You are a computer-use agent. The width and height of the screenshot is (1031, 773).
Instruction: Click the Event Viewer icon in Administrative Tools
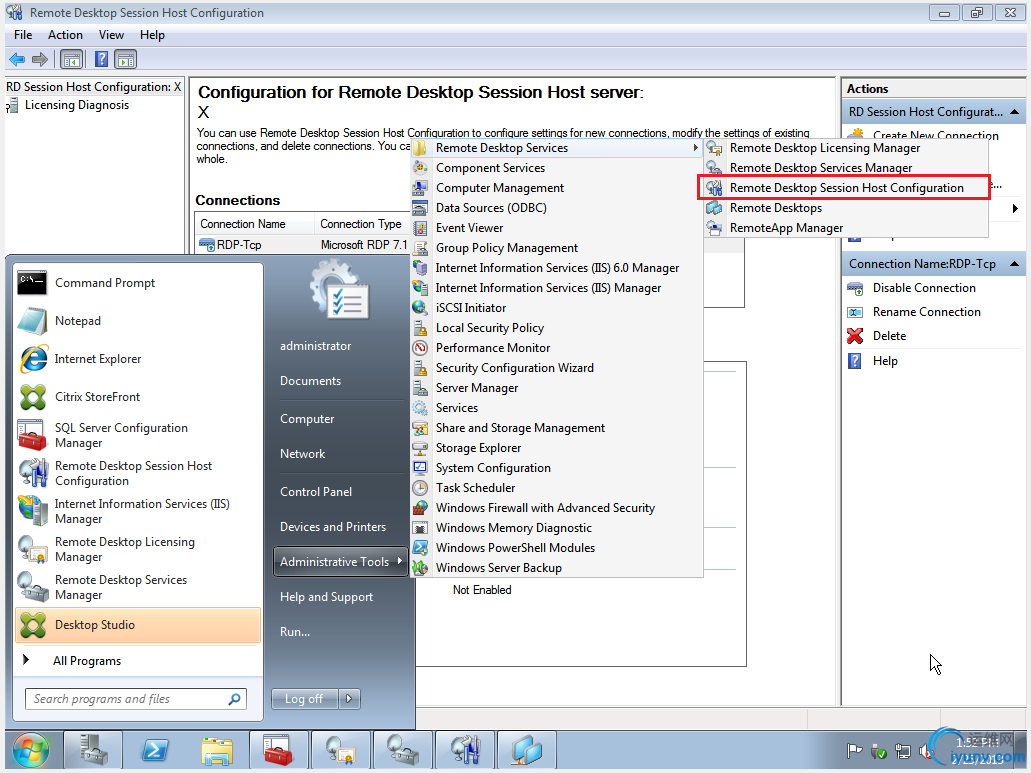(x=420, y=228)
